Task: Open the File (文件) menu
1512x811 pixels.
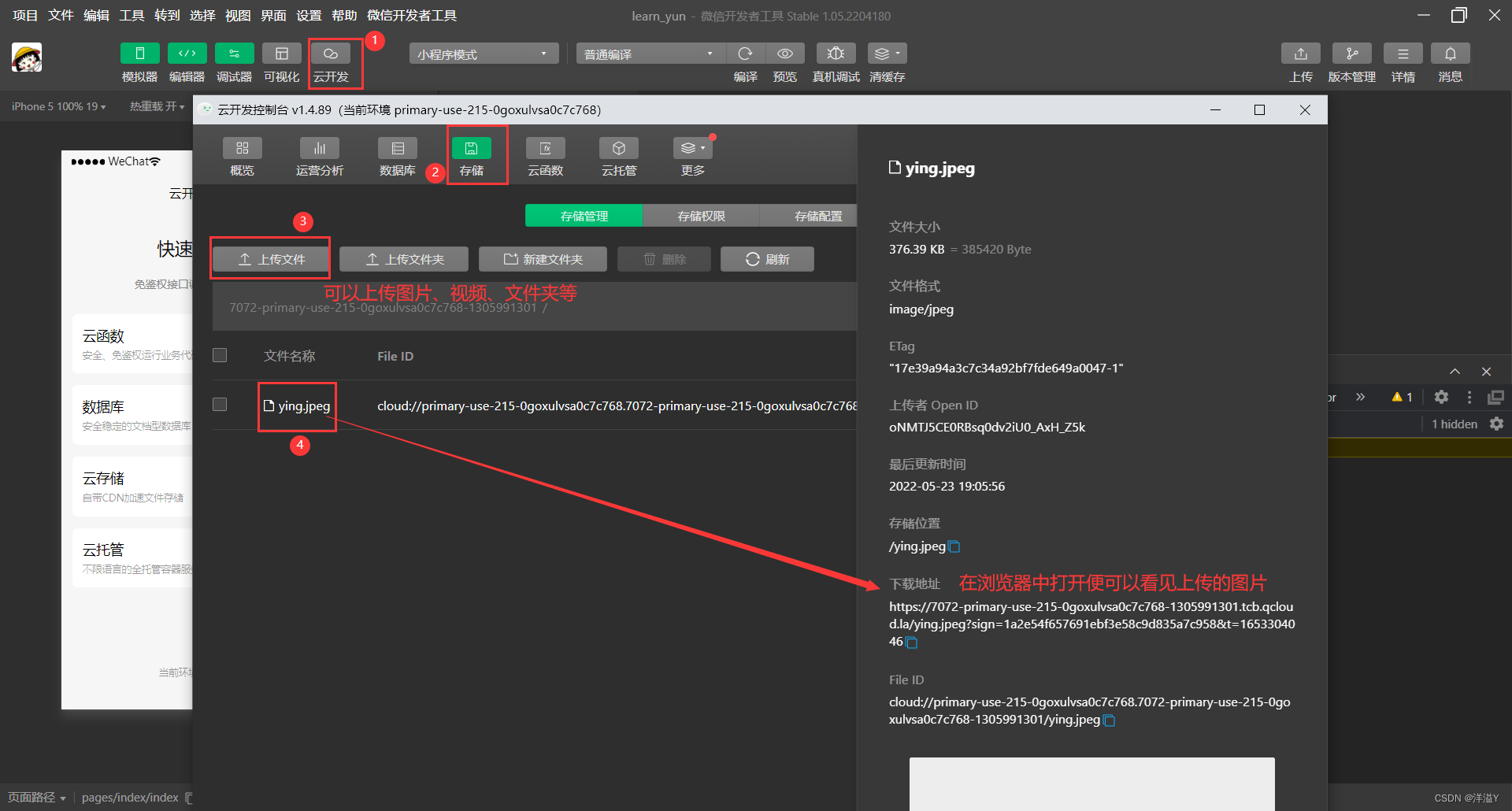Action: pyautogui.click(x=61, y=16)
